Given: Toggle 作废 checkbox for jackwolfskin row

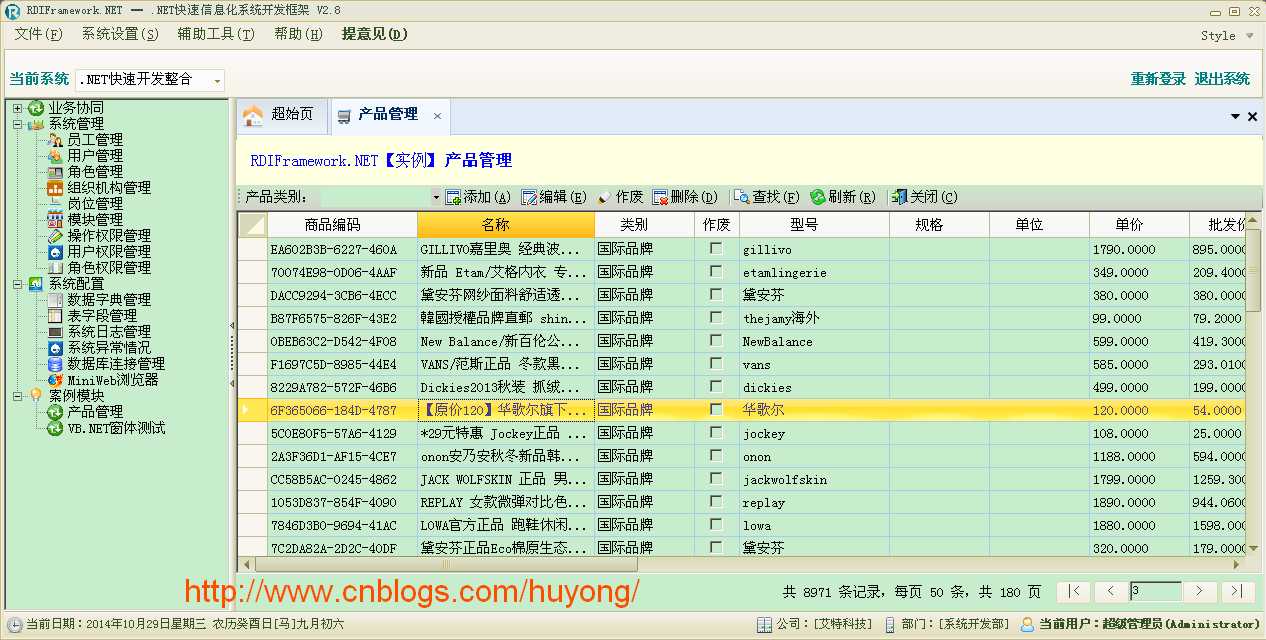Looking at the screenshot, I should pos(716,478).
